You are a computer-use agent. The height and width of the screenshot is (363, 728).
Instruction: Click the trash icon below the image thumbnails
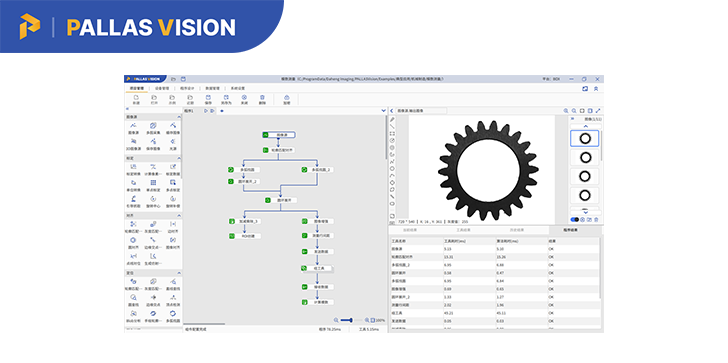pyautogui.click(x=597, y=220)
